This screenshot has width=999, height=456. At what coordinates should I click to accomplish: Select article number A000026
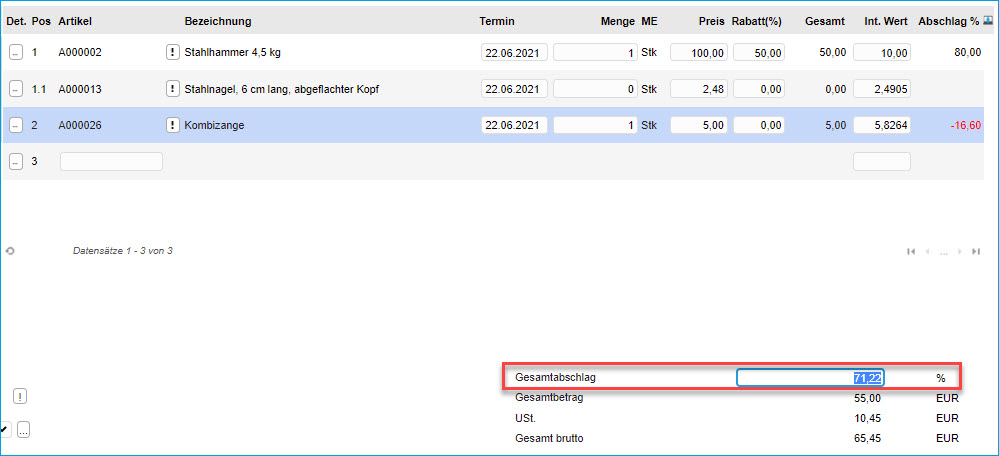[80, 126]
